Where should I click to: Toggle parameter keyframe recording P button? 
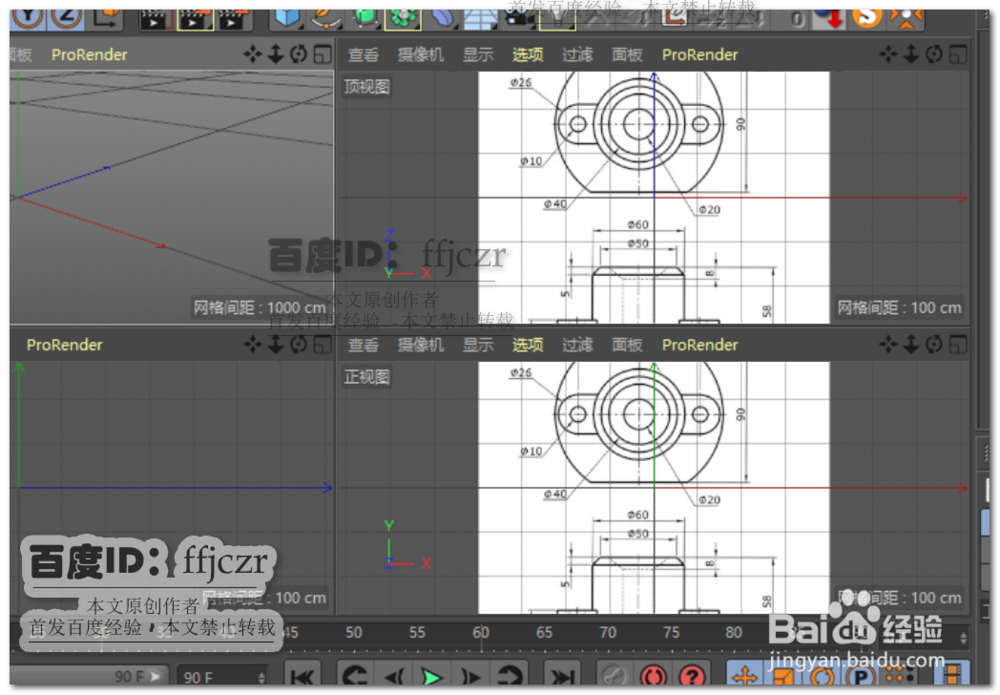coord(861,676)
